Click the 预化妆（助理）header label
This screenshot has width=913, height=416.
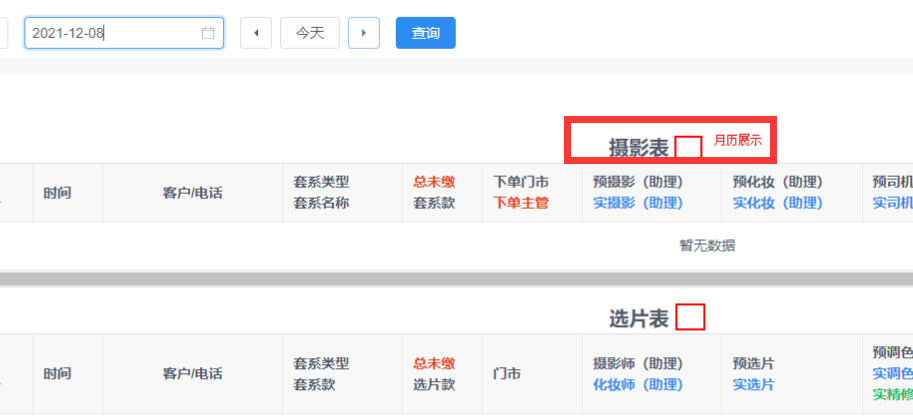click(778, 182)
